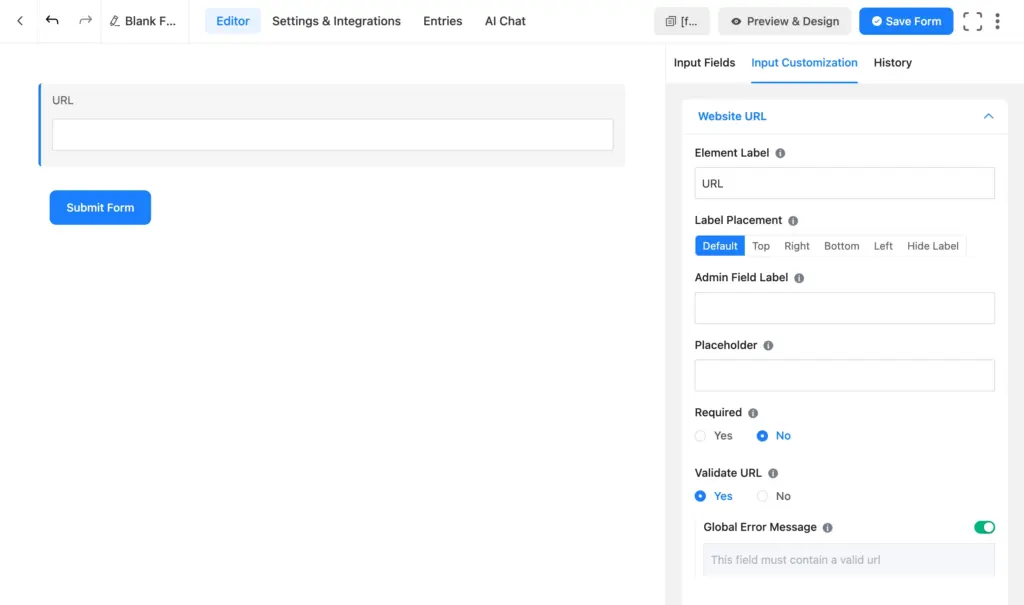
Task: Select Default label placement
Action: [x=720, y=246]
